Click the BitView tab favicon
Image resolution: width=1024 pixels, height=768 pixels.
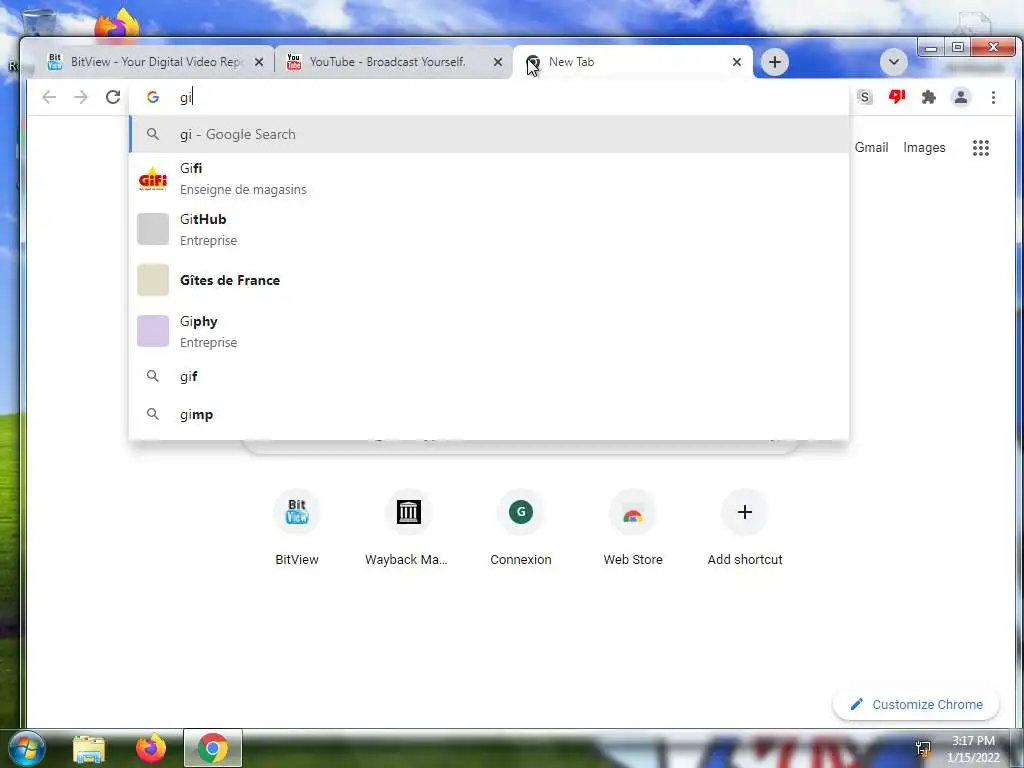55,62
